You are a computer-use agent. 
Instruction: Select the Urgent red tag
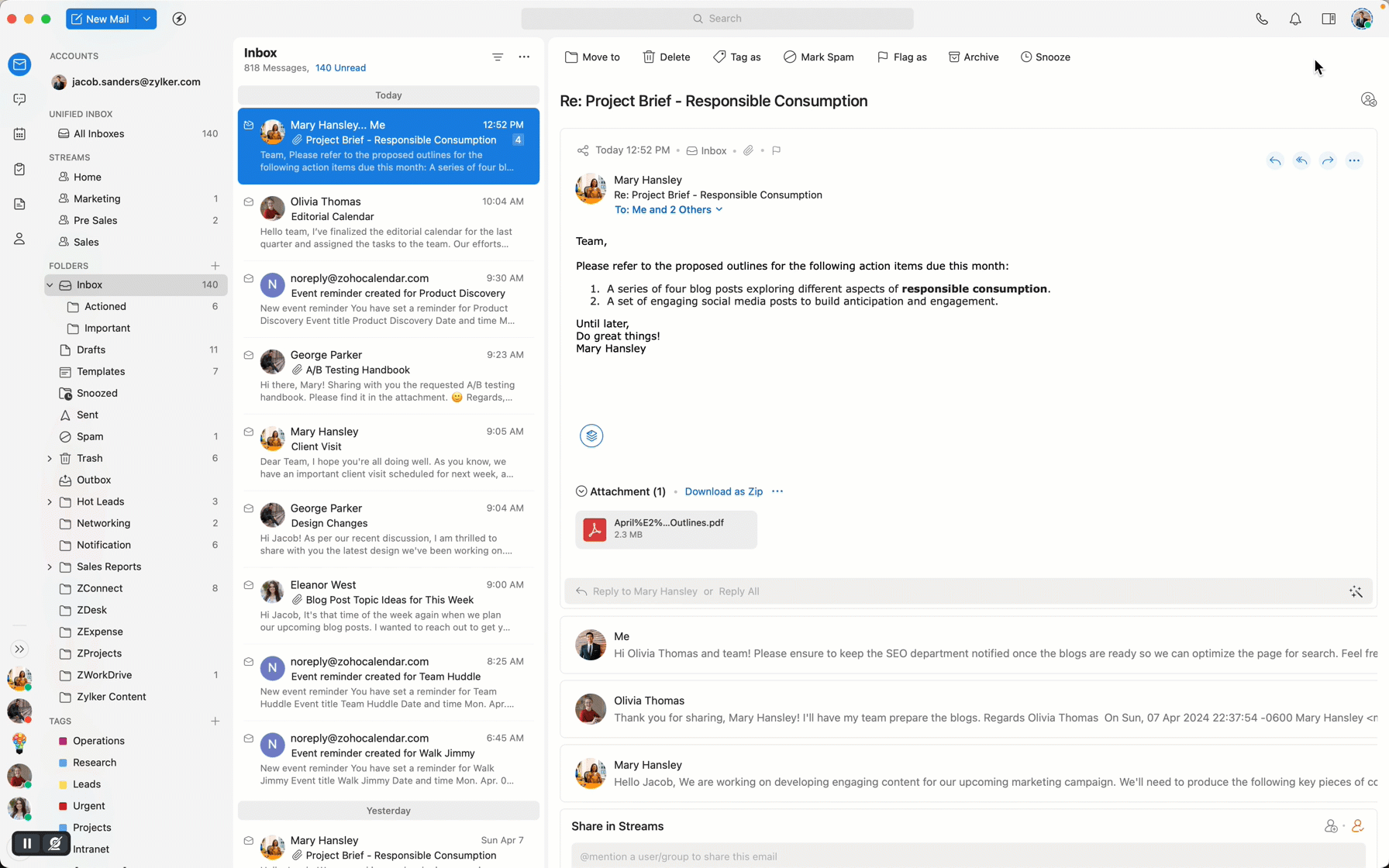point(64,807)
